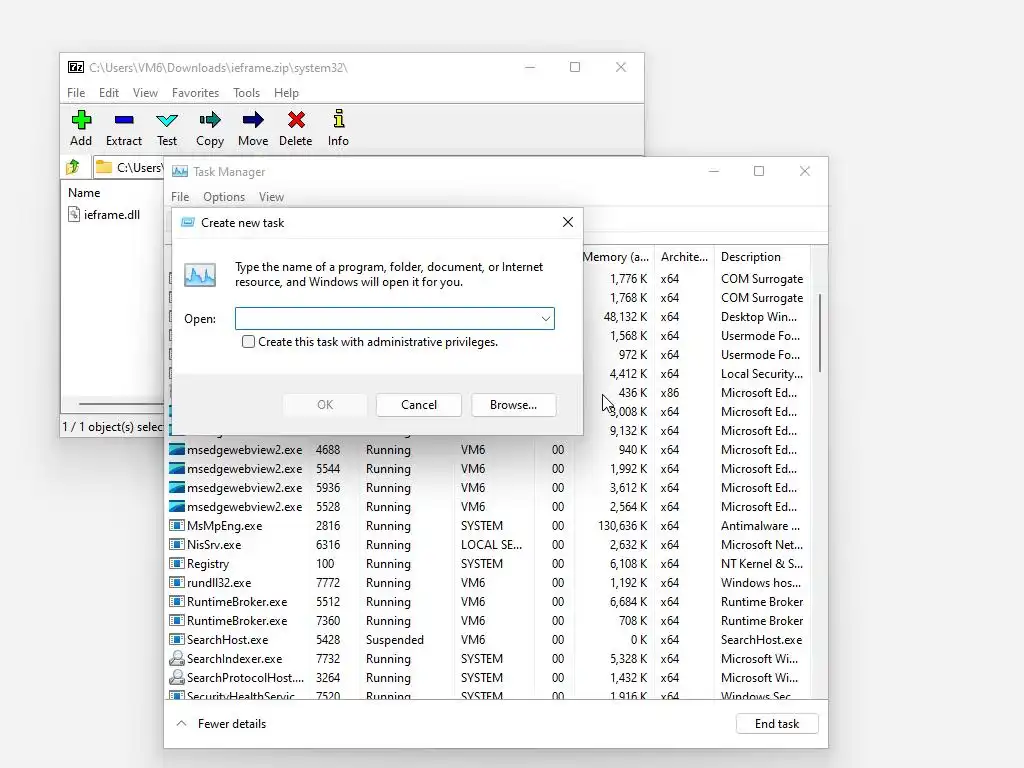Open Task Manager Options menu
Viewport: 1024px width, 768px height.
[224, 197]
